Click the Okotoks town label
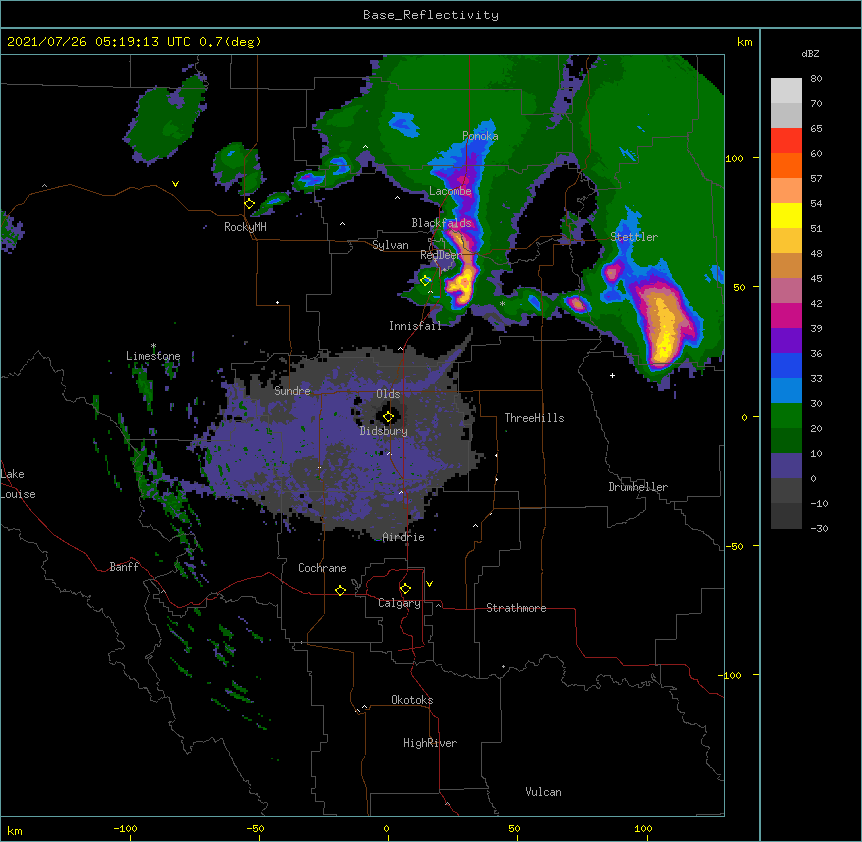Image resolution: width=862 pixels, height=842 pixels. point(412,700)
